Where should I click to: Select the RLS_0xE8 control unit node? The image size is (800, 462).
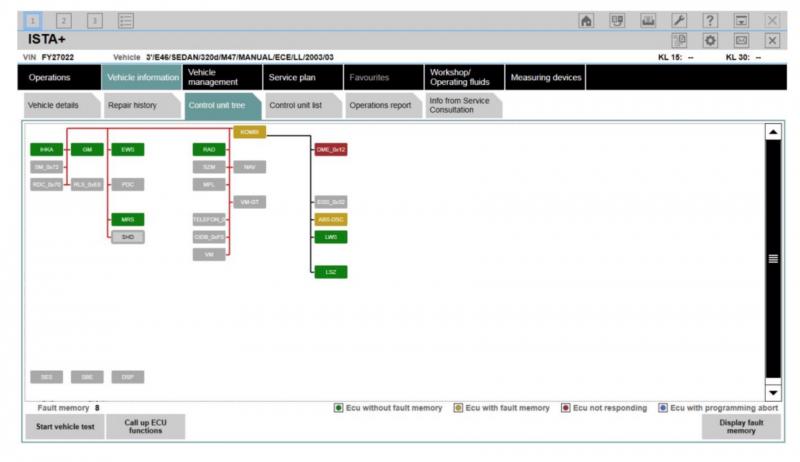[87, 185]
